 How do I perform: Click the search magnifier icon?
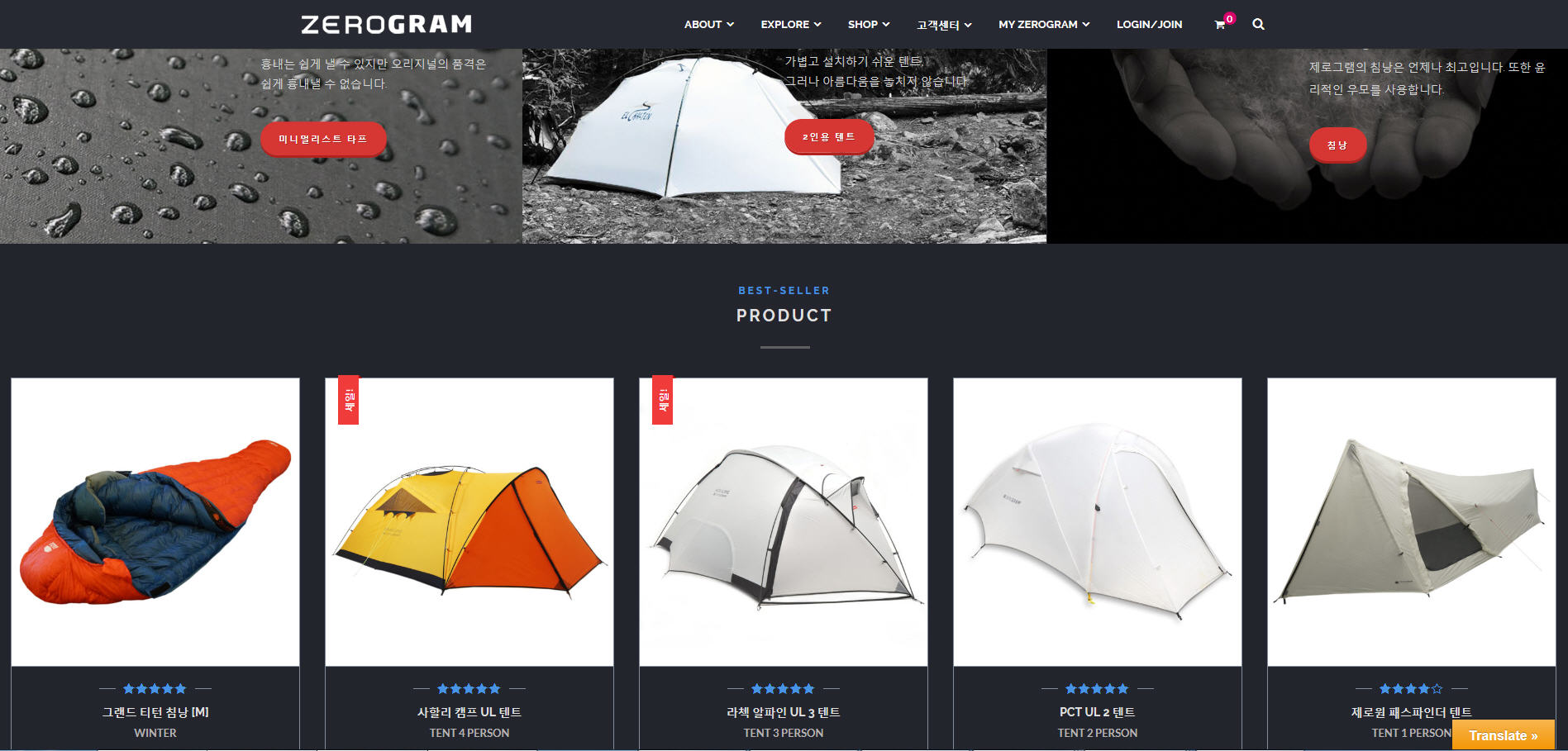point(1258,25)
